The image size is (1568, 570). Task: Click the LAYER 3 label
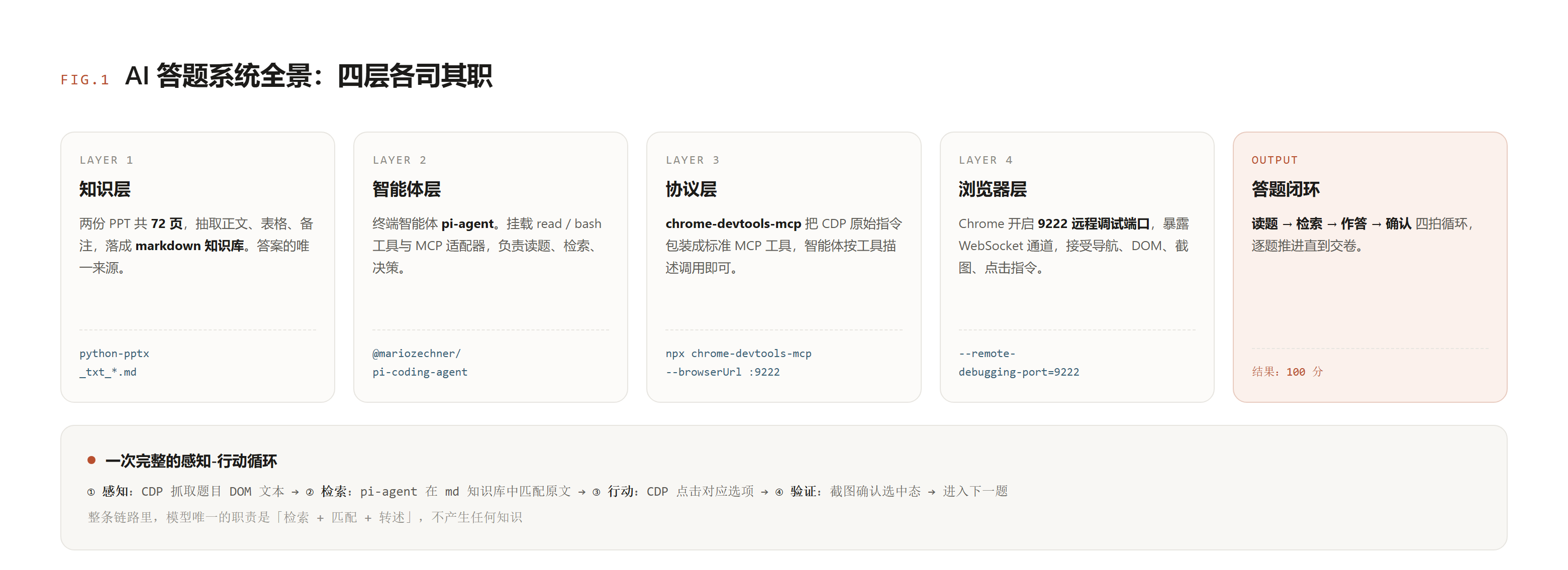tap(693, 160)
